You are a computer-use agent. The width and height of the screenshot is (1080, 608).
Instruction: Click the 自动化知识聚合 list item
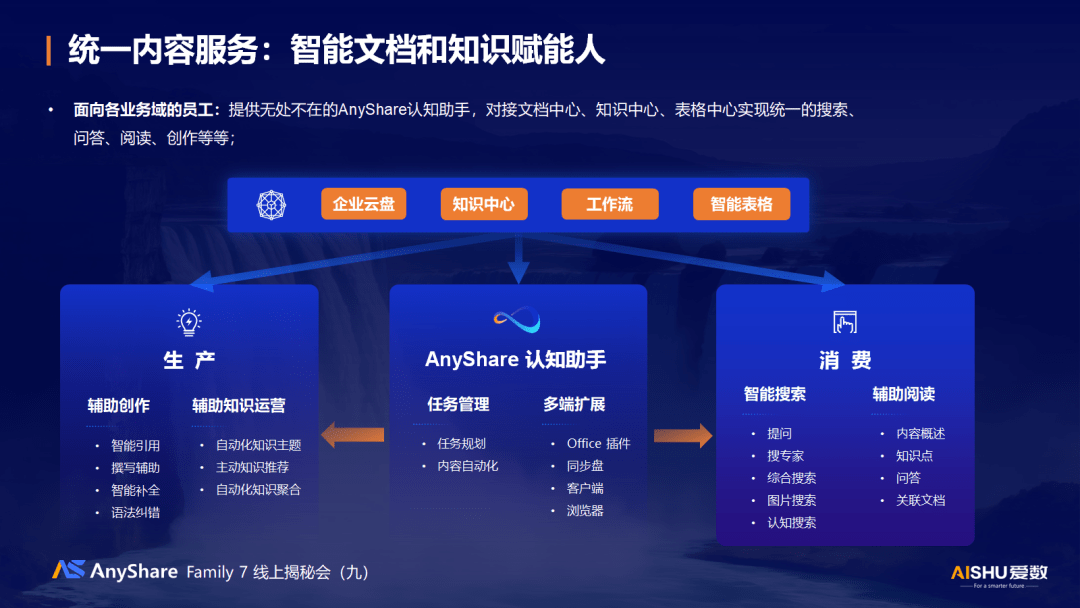click(258, 490)
